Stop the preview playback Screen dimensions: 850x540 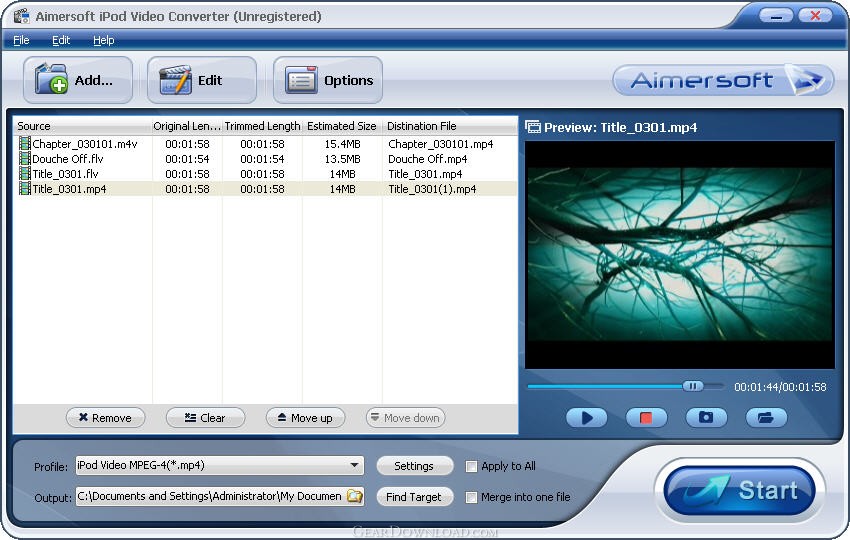(646, 417)
